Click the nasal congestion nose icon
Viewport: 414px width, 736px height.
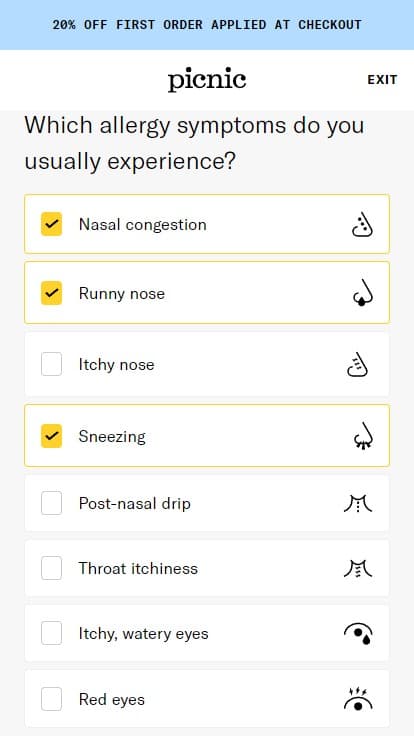click(362, 224)
